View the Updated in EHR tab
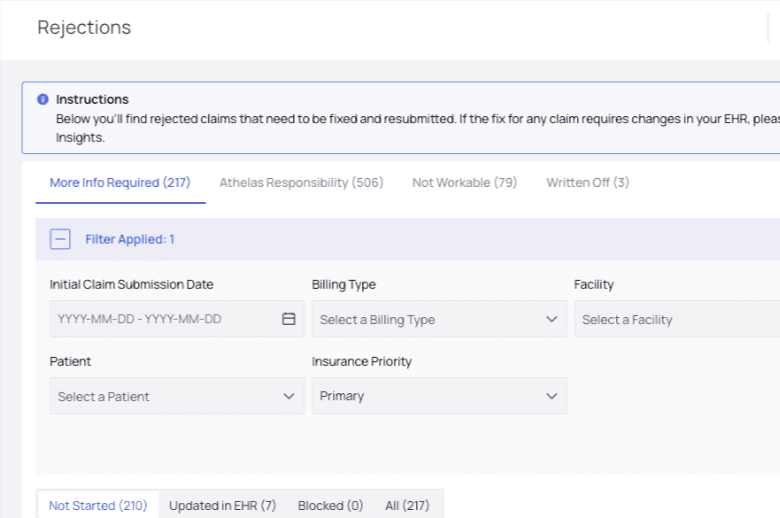The image size is (780, 518). [x=222, y=506]
